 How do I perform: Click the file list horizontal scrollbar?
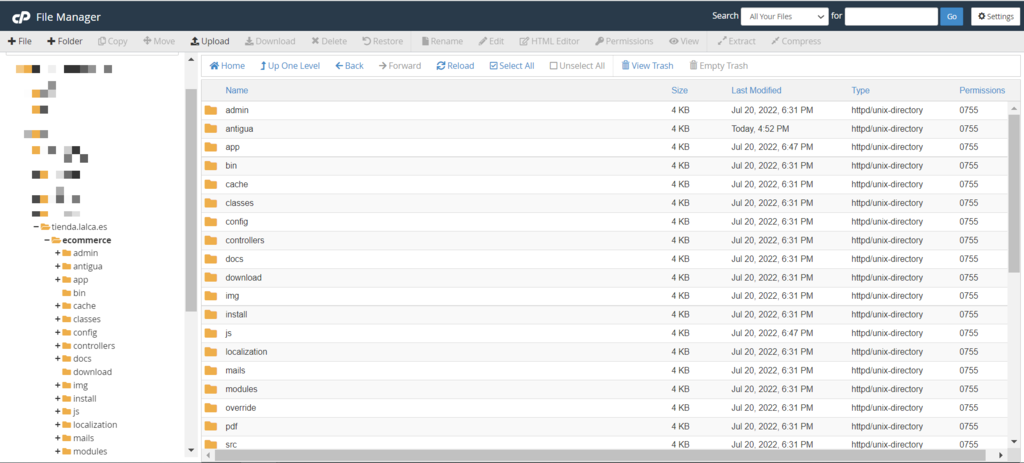600,455
